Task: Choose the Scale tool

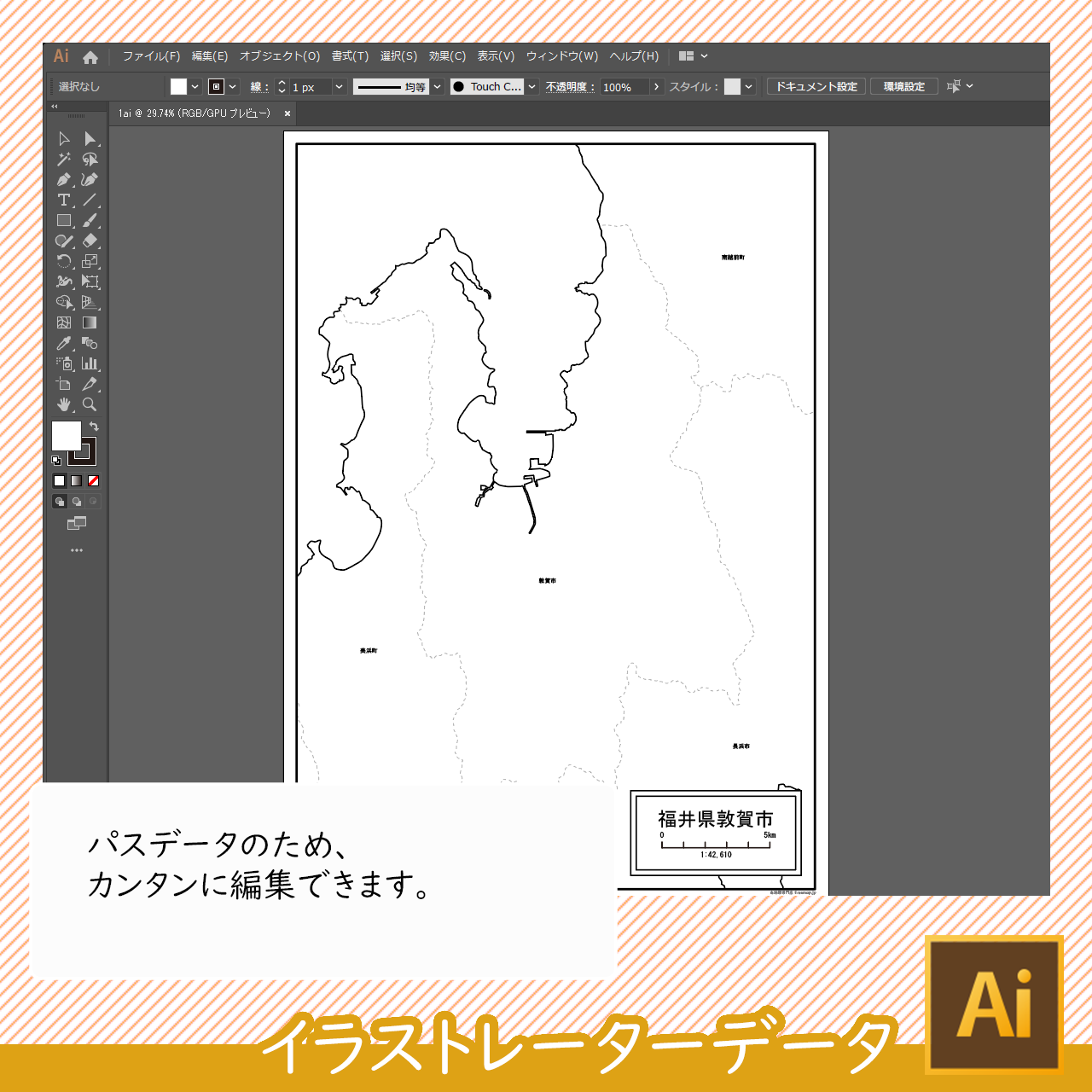Action: point(90,262)
